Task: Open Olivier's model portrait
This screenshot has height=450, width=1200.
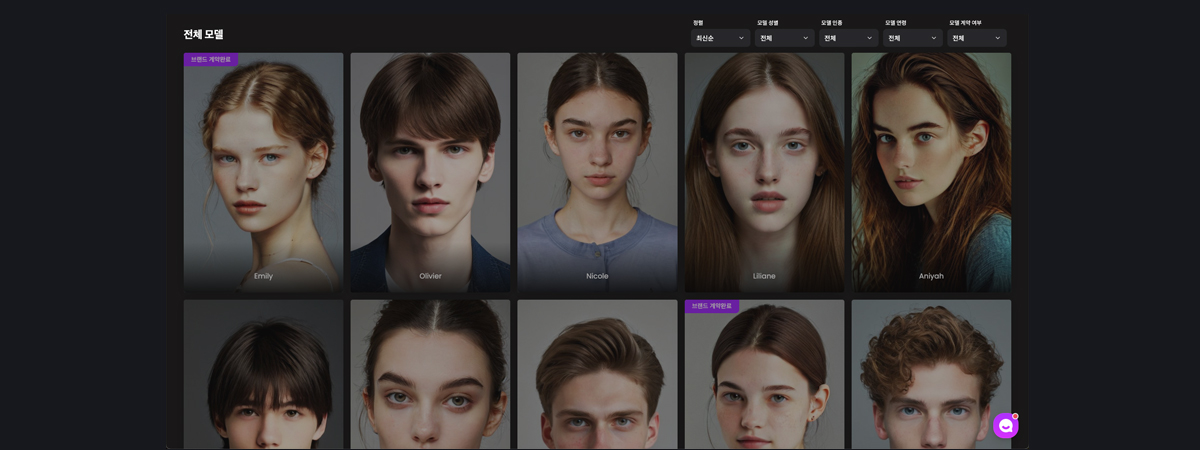Action: [430, 170]
